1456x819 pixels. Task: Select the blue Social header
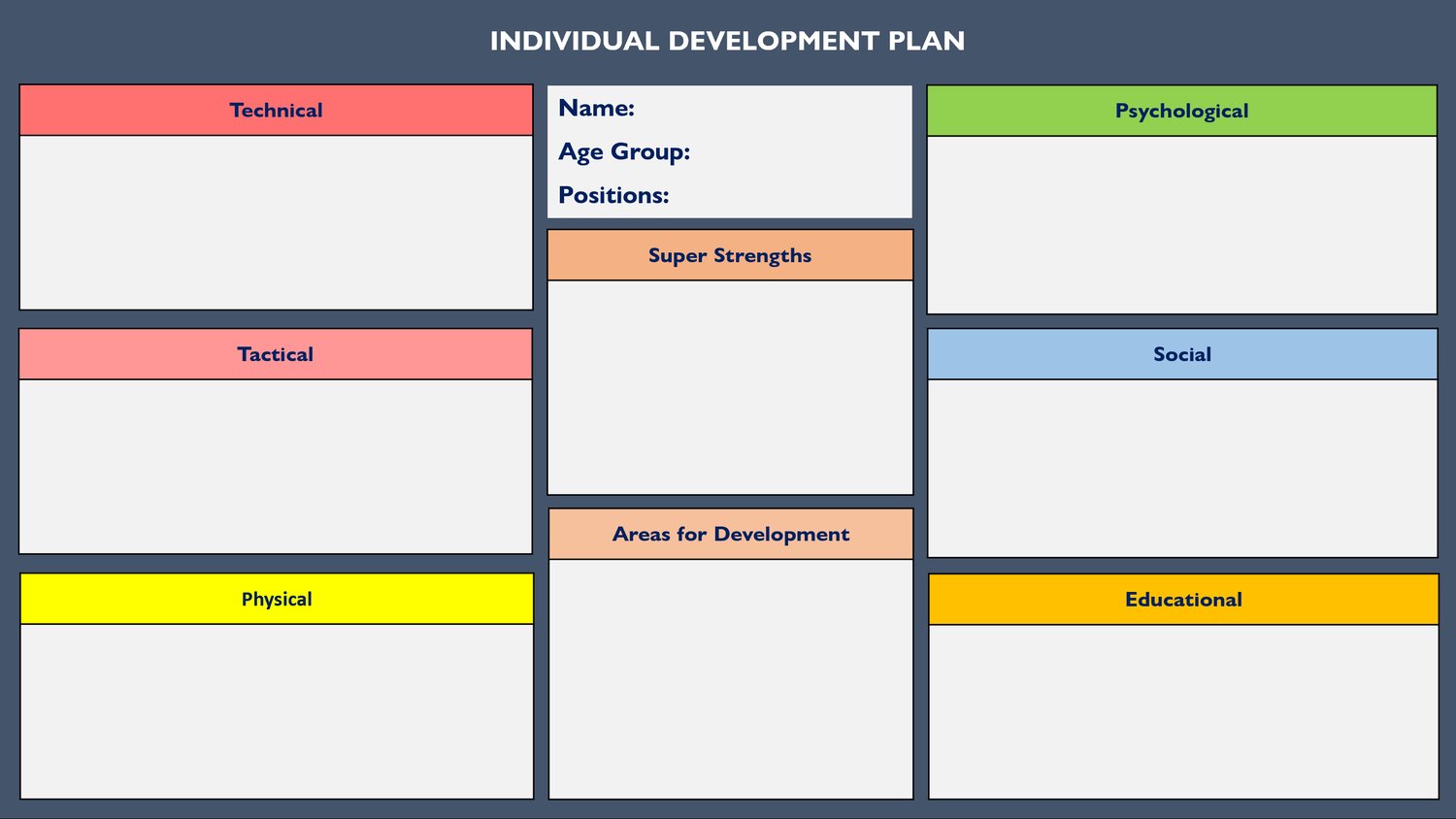[x=1182, y=354]
